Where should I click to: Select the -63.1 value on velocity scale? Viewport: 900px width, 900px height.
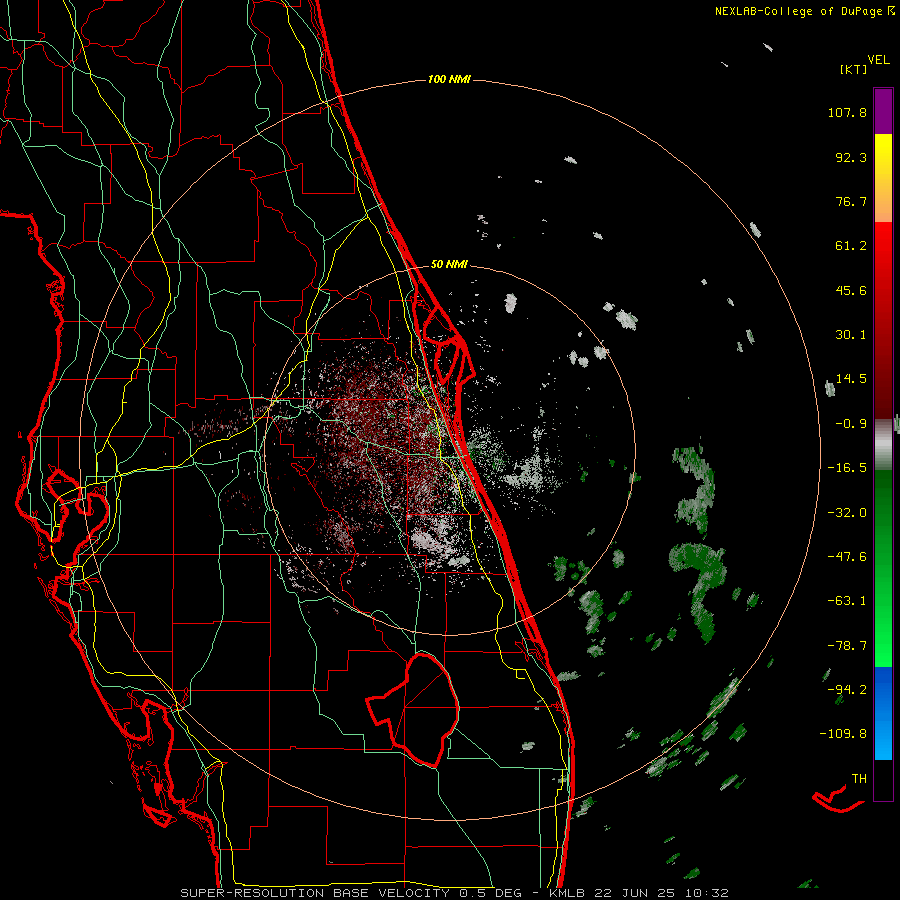847,601
